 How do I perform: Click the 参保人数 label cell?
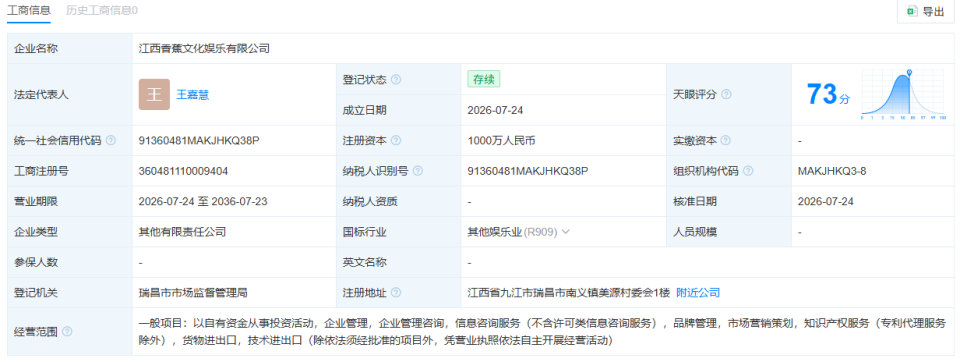(x=70, y=262)
